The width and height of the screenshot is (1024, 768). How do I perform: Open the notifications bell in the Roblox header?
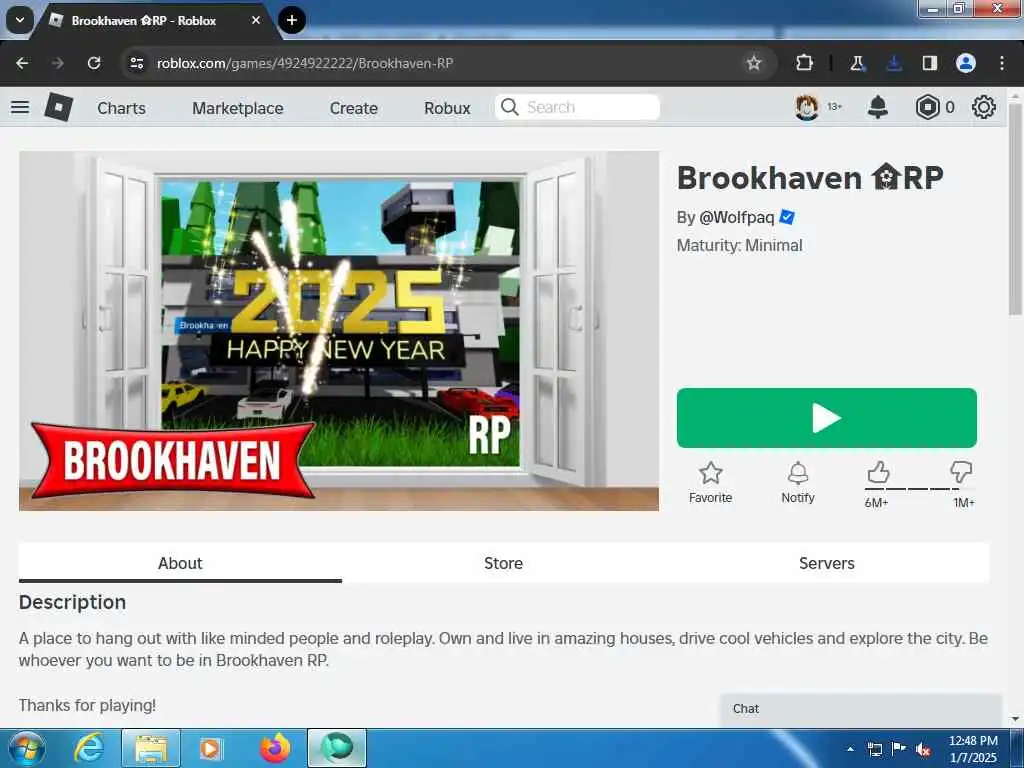click(878, 107)
